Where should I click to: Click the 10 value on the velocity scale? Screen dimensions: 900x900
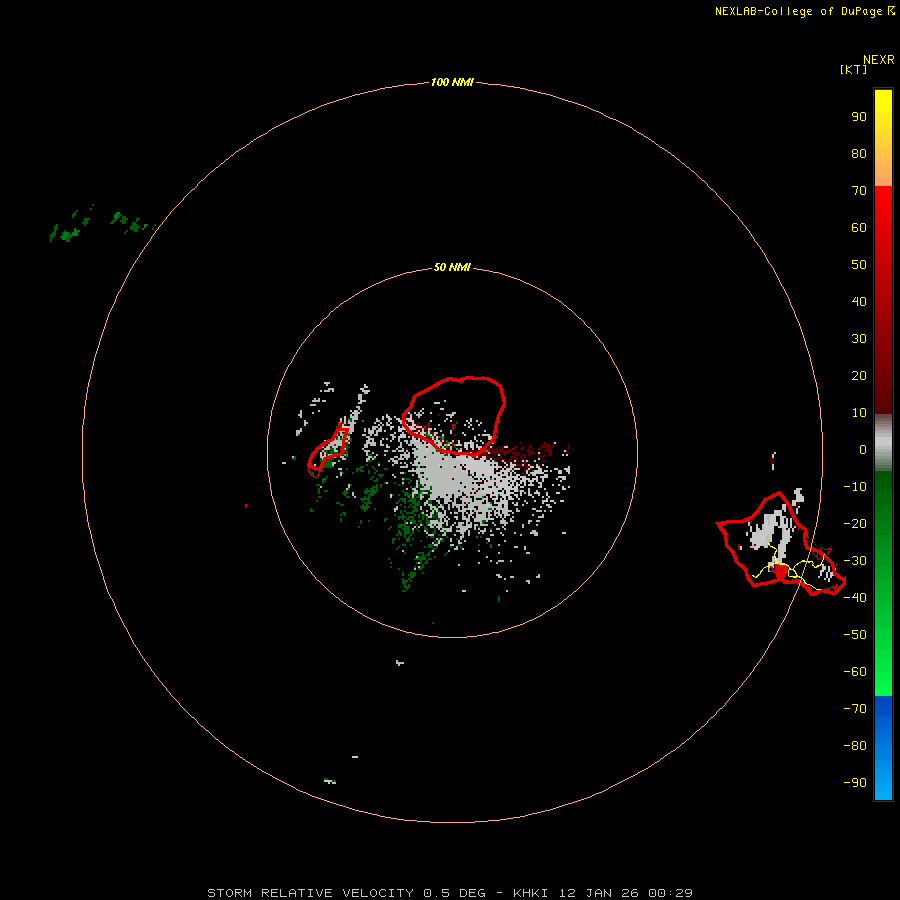coord(859,413)
